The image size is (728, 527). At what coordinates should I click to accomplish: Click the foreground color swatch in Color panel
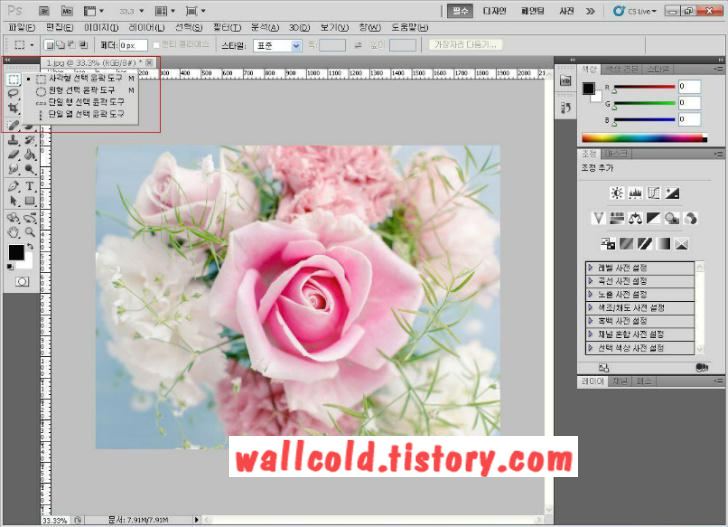tap(589, 88)
